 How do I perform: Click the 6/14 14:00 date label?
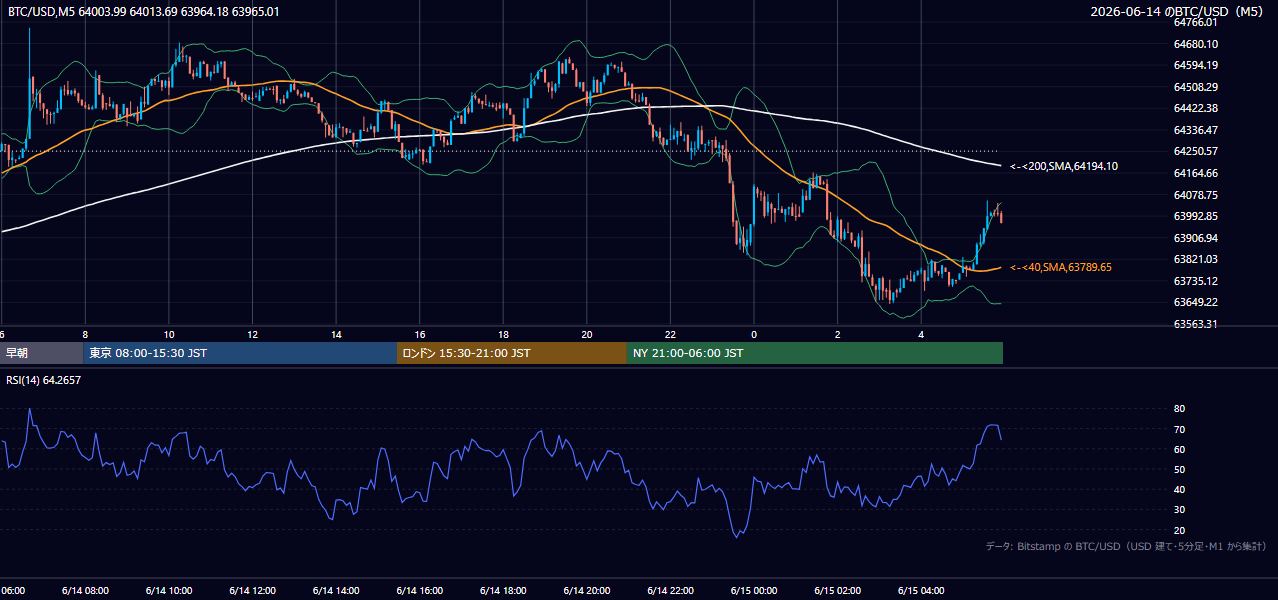coord(336,591)
